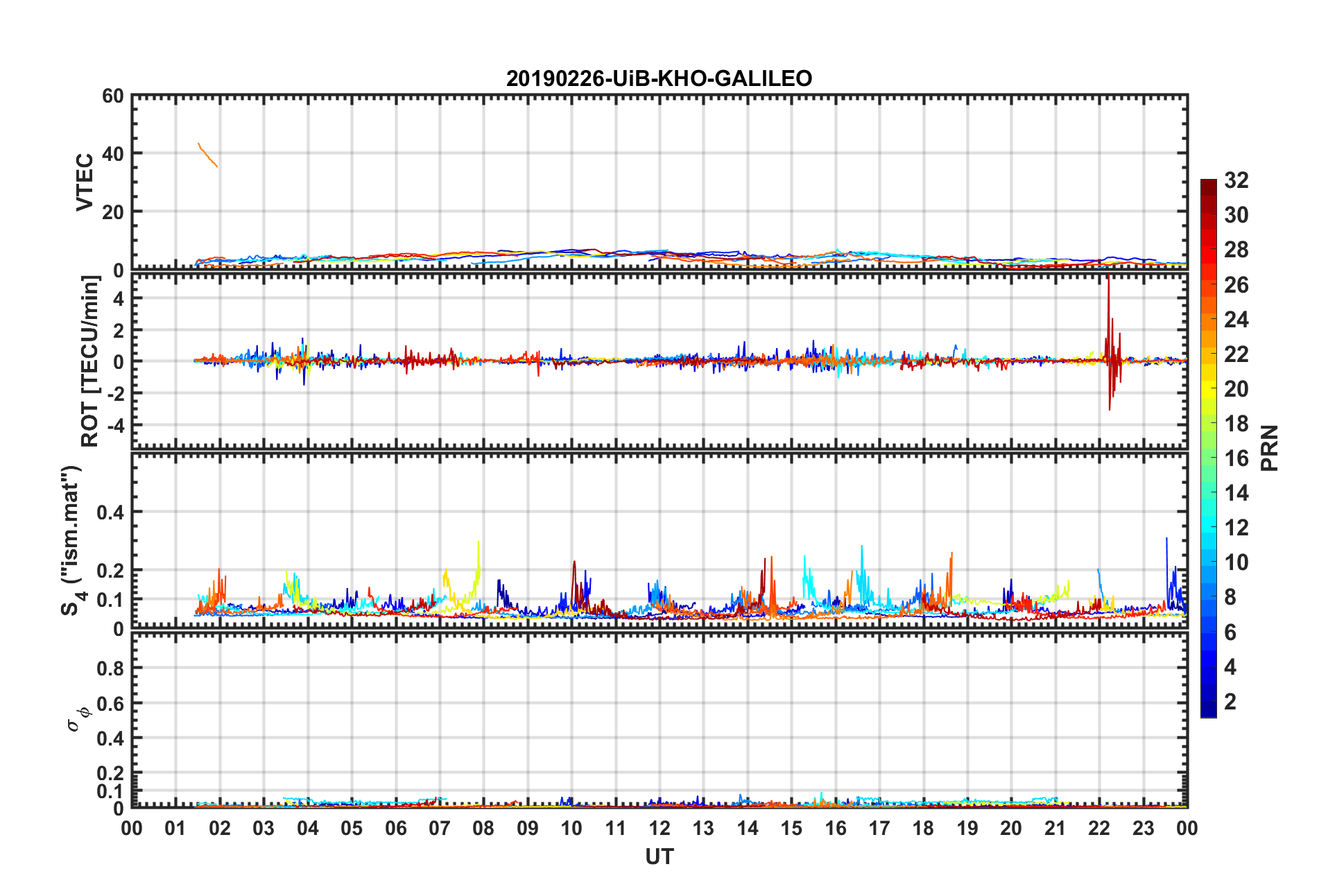The height and width of the screenshot is (896, 1319).
Task: Click the sigma phi axis label
Action: click(x=77, y=718)
